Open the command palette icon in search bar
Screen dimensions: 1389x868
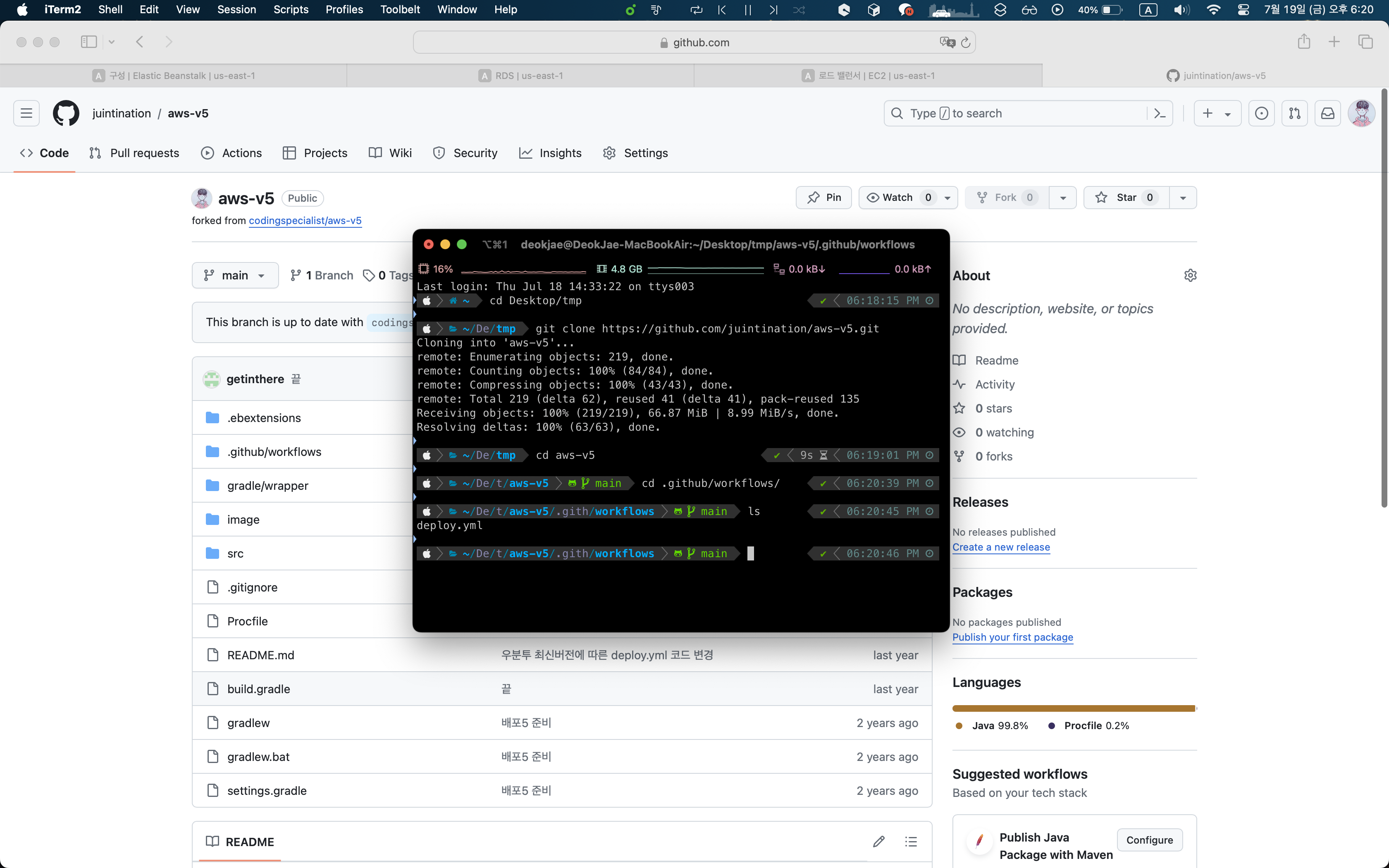pos(1160,113)
